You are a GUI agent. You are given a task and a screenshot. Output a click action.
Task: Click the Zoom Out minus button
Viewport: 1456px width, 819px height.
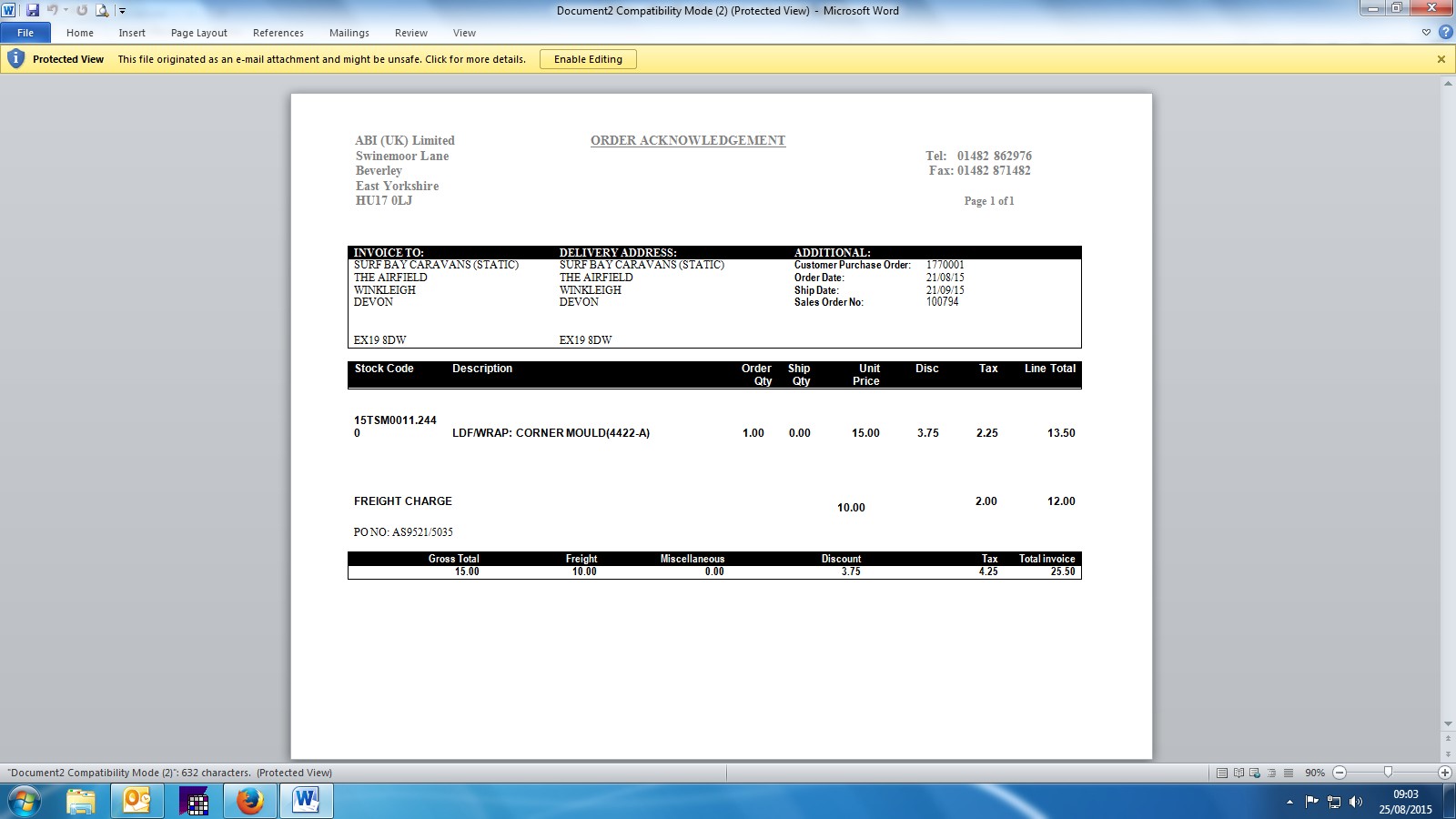pyautogui.click(x=1340, y=773)
